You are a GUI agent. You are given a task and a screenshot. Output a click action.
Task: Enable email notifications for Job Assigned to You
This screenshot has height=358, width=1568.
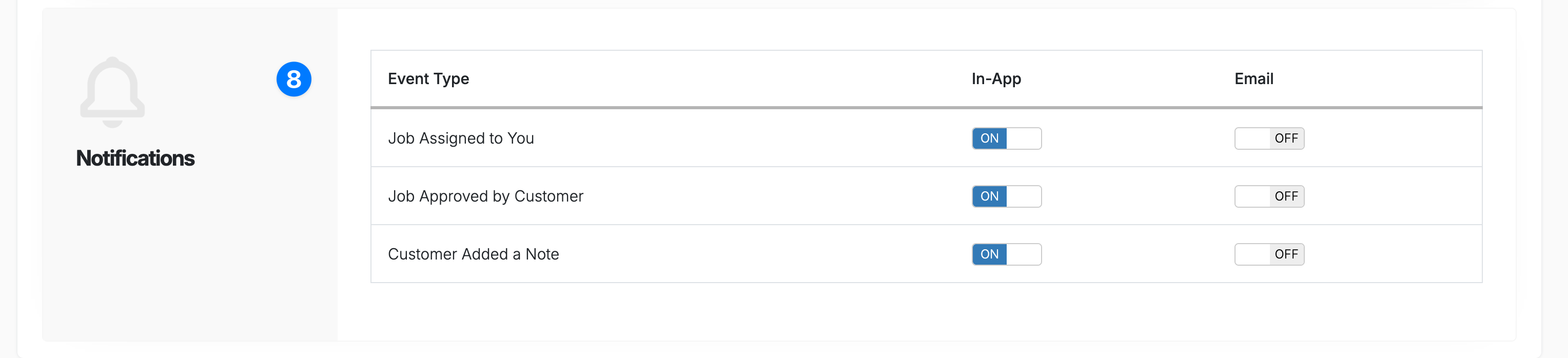[x=1269, y=138]
